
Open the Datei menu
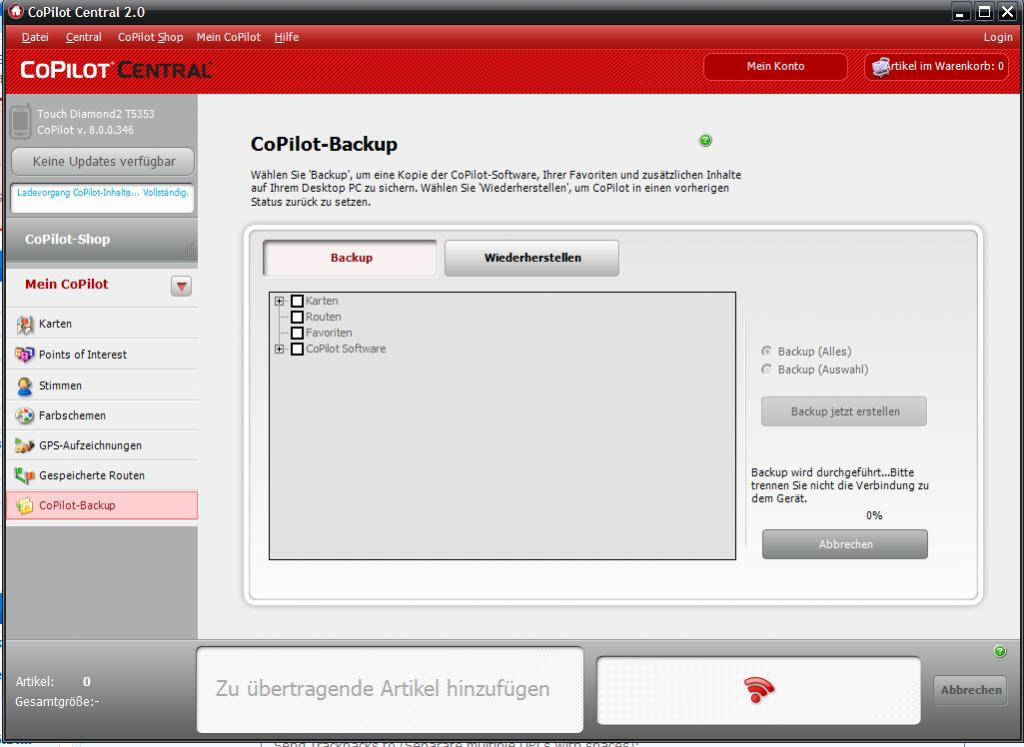pyautogui.click(x=35, y=37)
